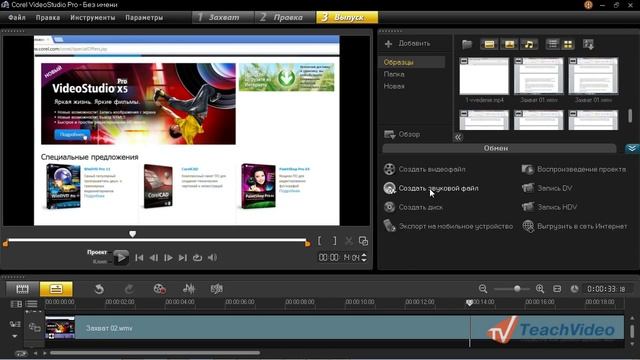
Task: Switch to timeline view
Action: click(x=56, y=289)
